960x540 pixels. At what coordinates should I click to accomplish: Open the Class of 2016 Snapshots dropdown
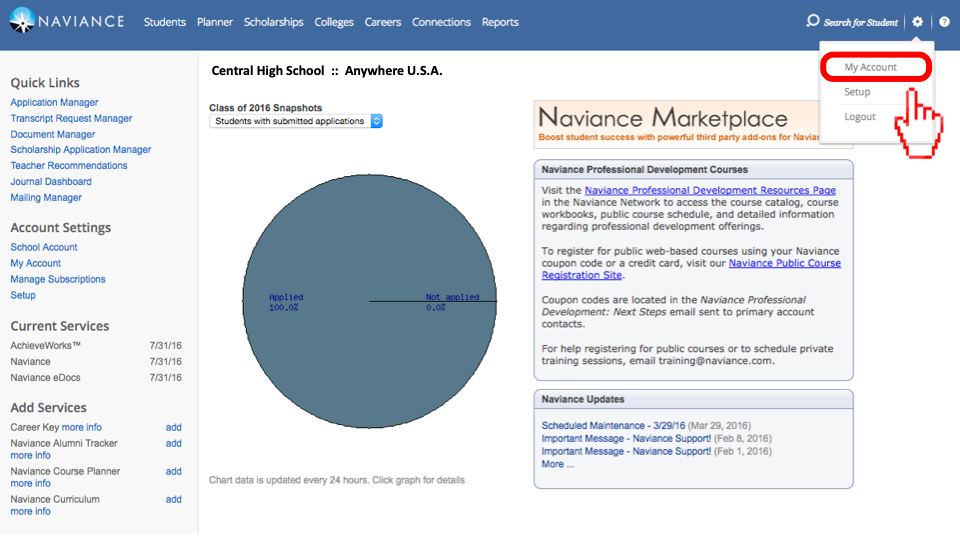pyautogui.click(x=296, y=121)
